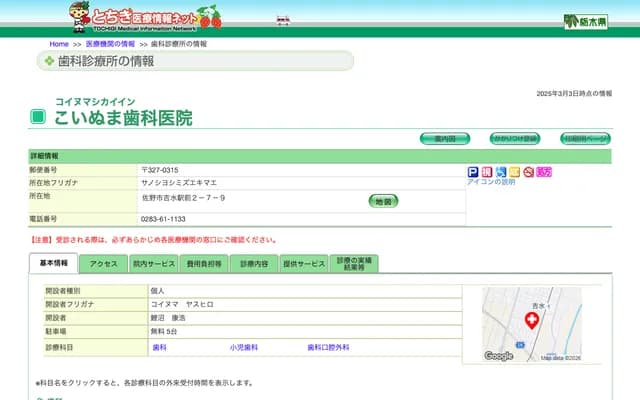Click the red 【注意】 notice text

point(154,240)
